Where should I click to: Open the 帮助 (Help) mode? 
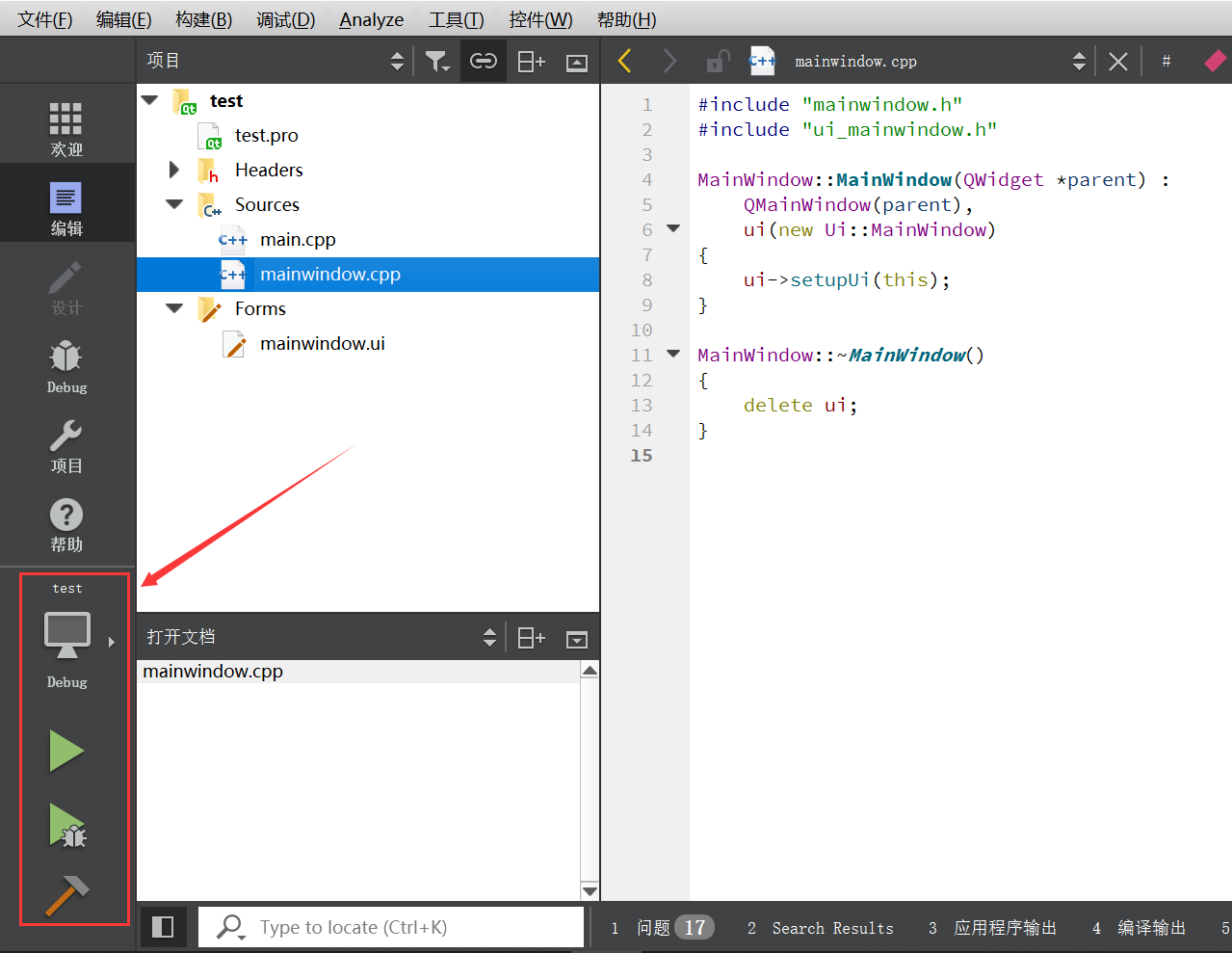click(x=66, y=524)
